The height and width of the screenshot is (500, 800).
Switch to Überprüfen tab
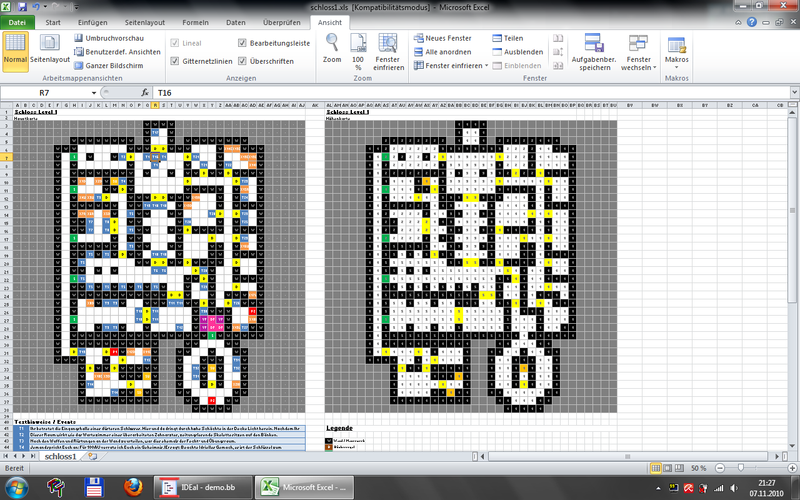pyautogui.click(x=282, y=22)
